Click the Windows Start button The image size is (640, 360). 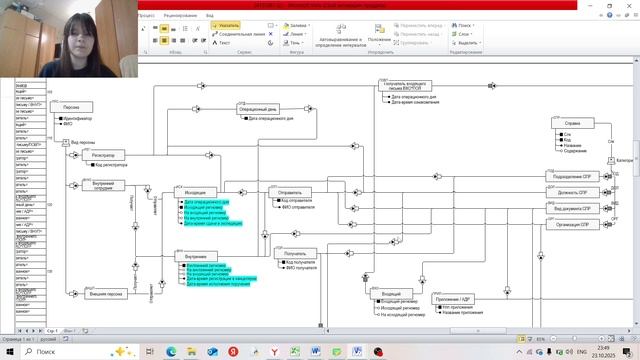click(10, 351)
